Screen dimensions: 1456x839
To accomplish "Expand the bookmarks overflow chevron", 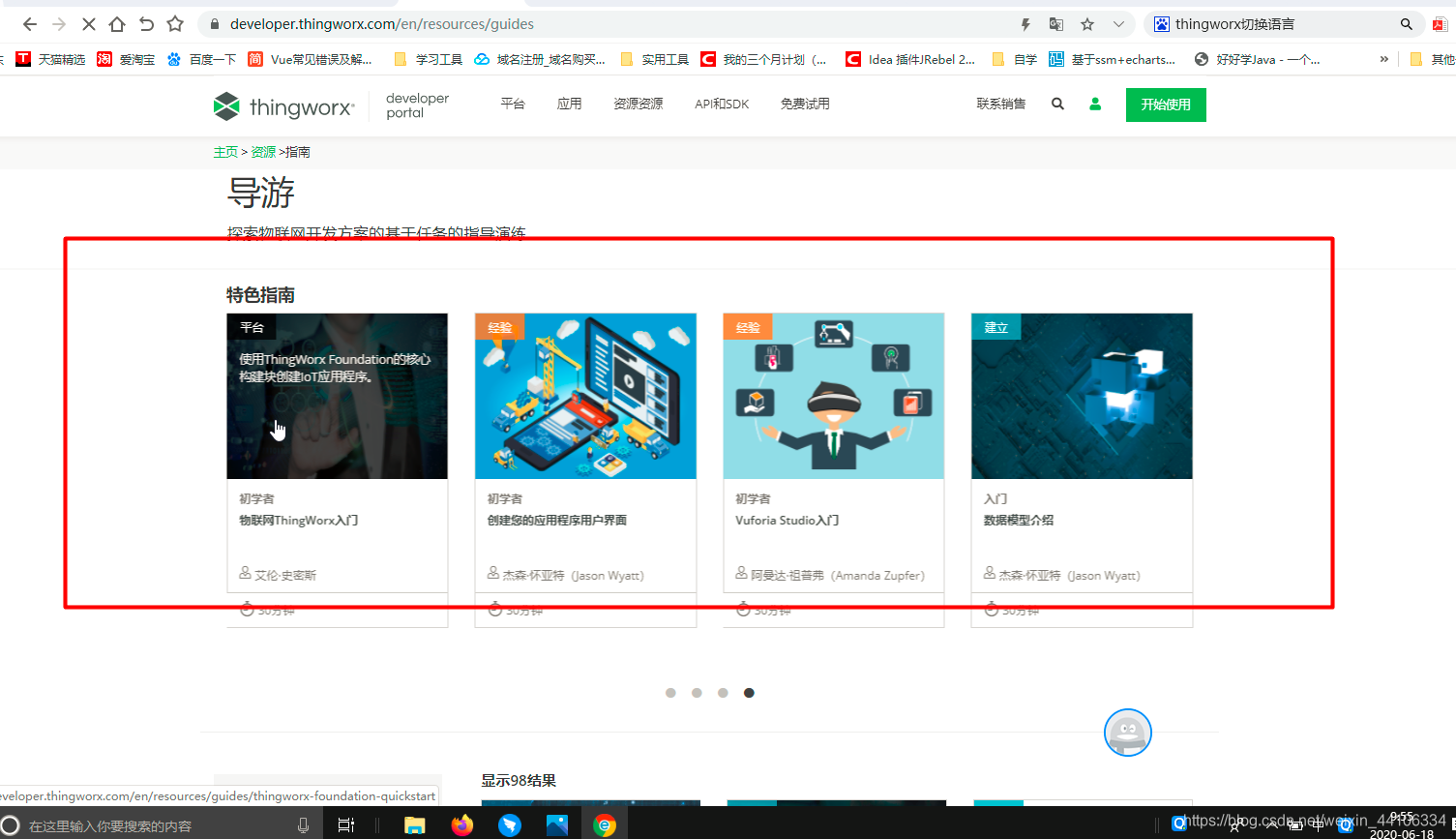I will (x=1383, y=59).
